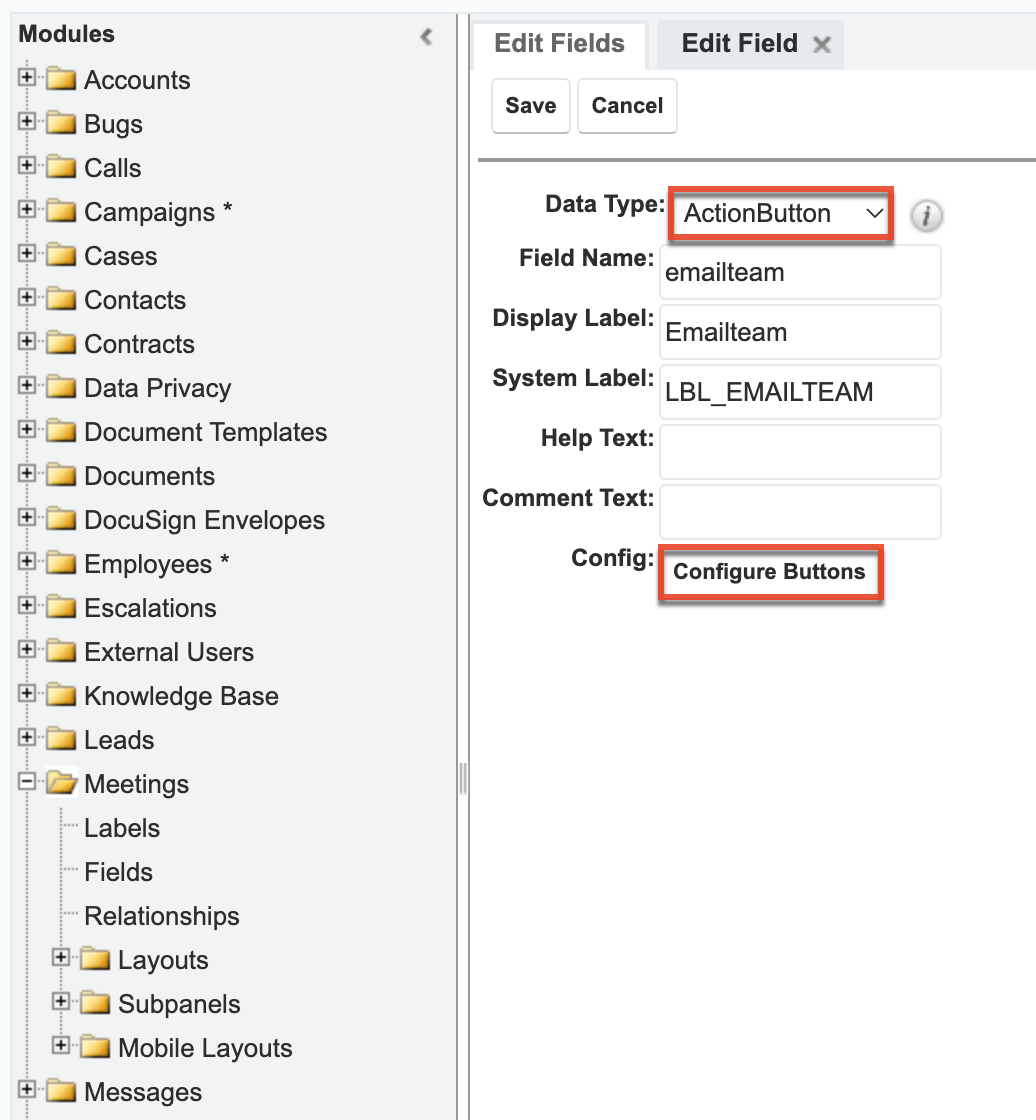Click the Mobile Layouts folder icon
The width and height of the screenshot is (1036, 1120).
(95, 1048)
